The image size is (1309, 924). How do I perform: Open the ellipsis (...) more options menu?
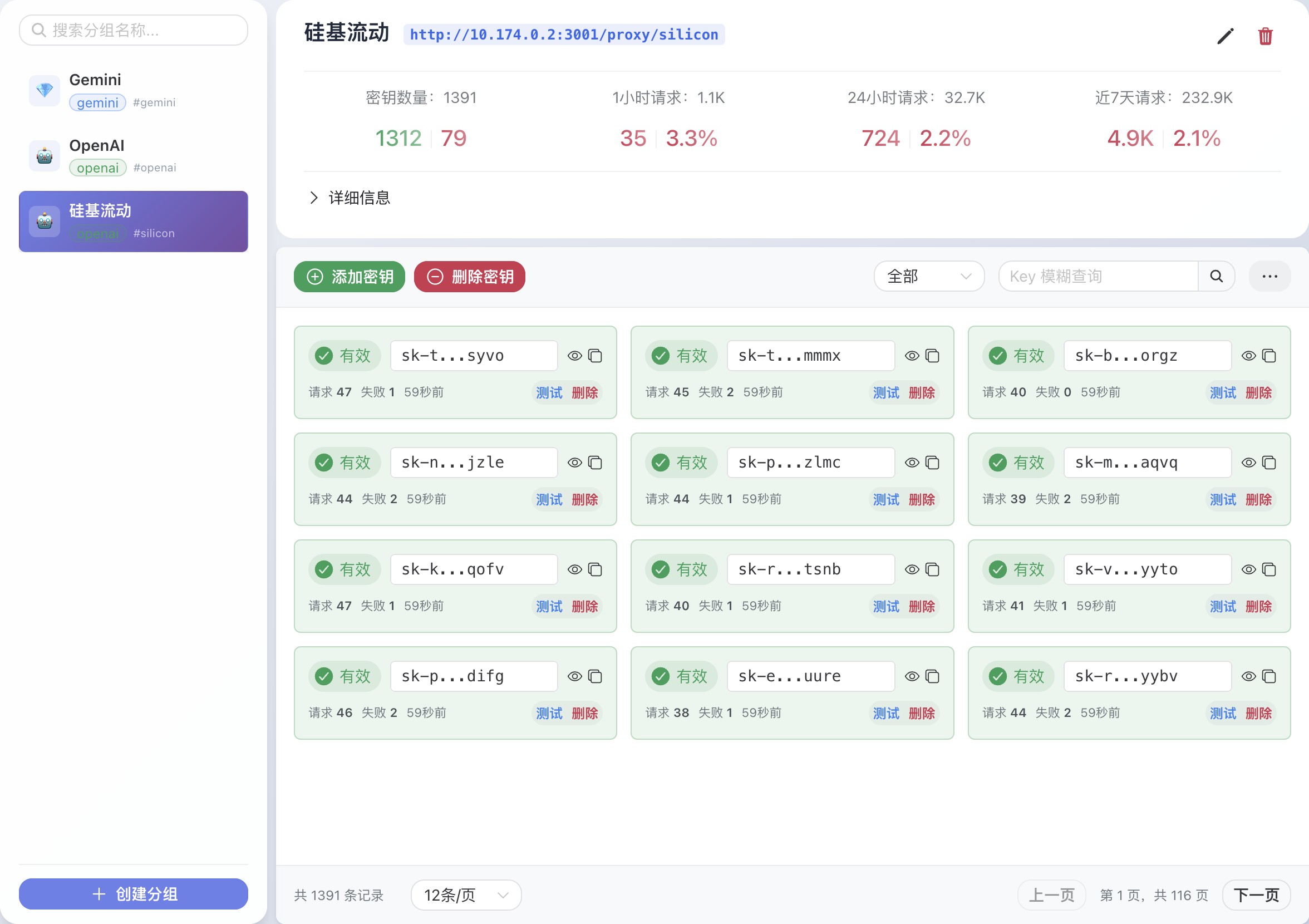point(1269,276)
